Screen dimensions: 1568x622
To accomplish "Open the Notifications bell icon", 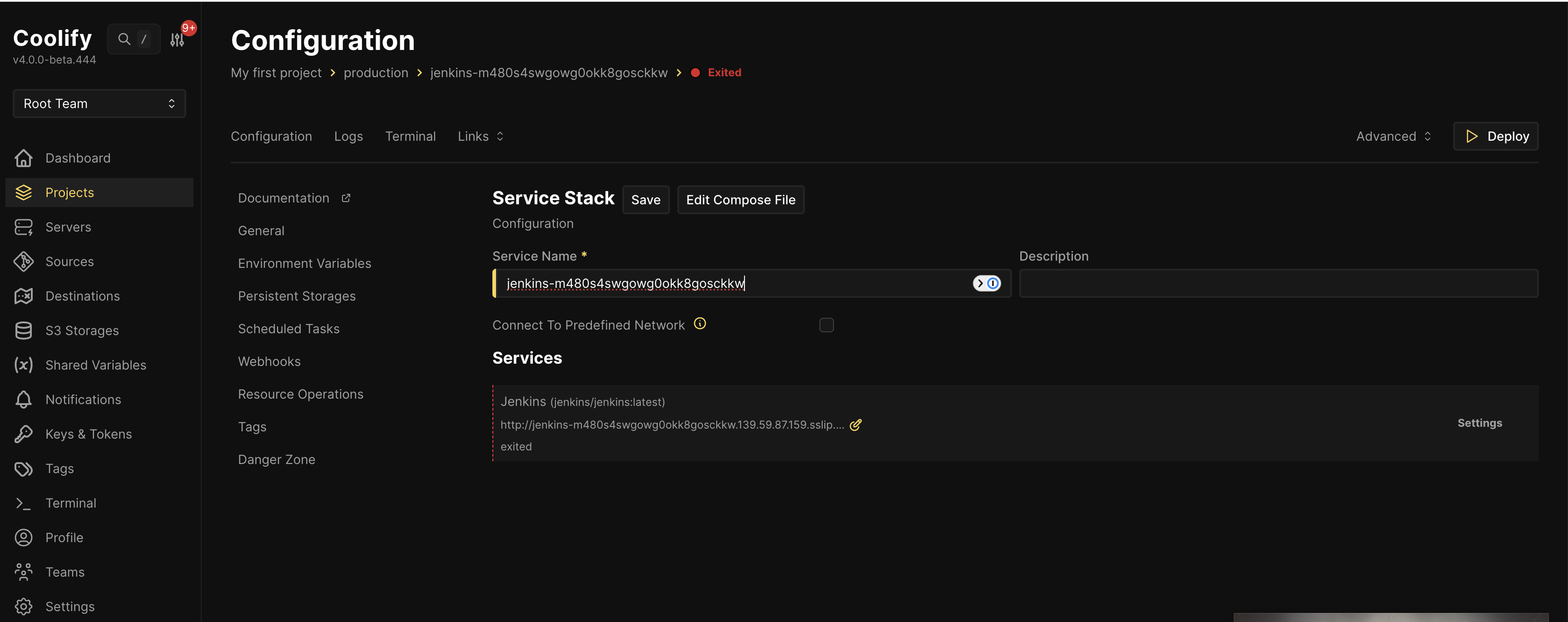I will (x=24, y=399).
